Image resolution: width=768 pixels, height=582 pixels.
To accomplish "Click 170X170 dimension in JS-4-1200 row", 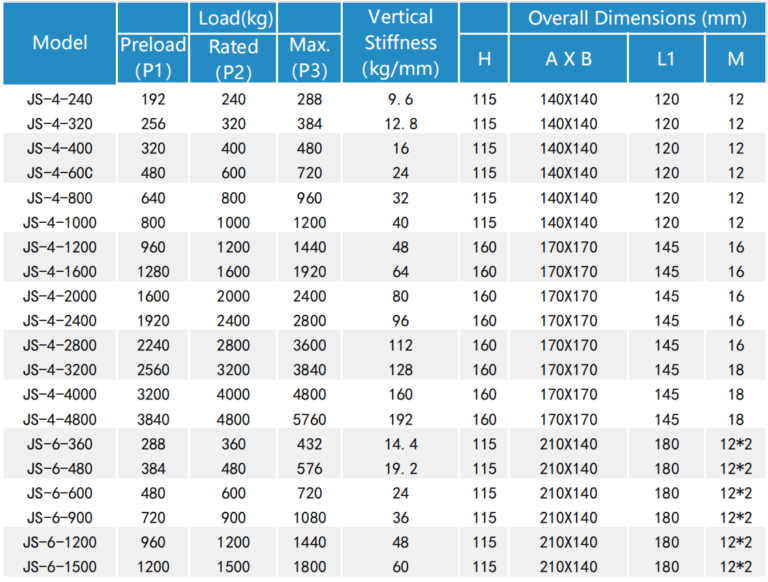I will click(x=569, y=247).
